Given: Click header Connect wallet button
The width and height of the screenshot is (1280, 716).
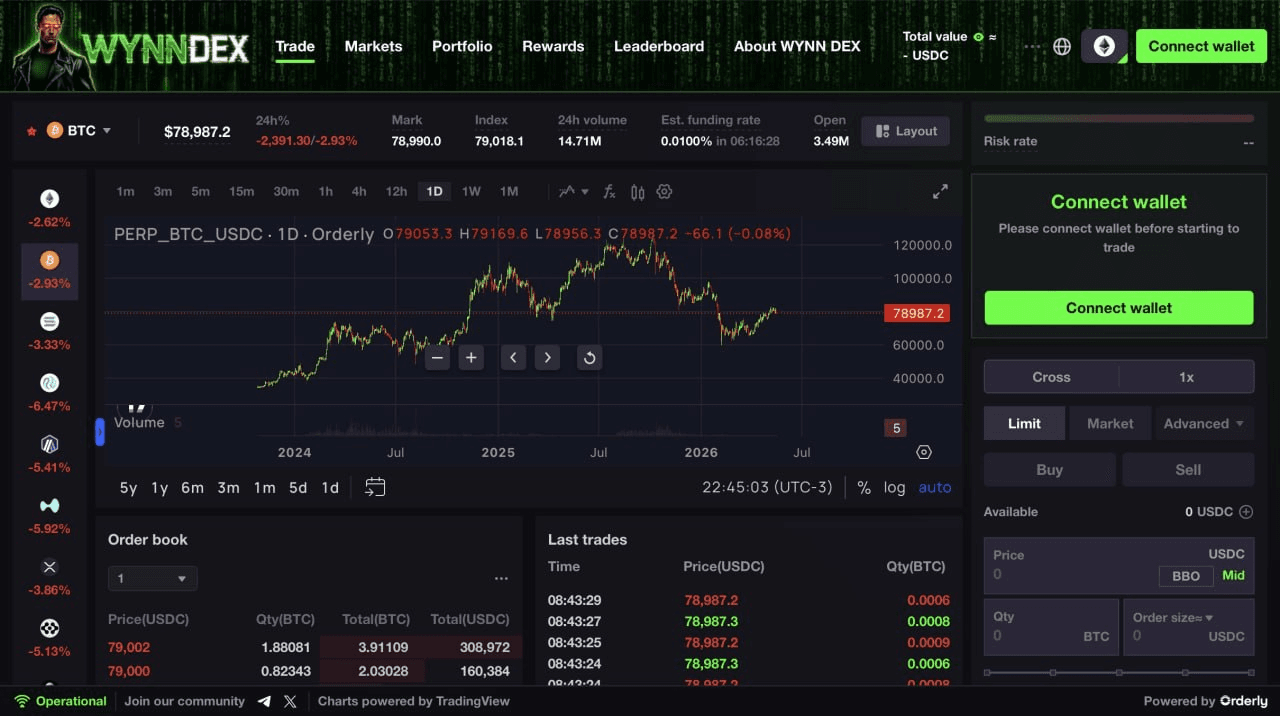Looking at the screenshot, I should 1201,46.
